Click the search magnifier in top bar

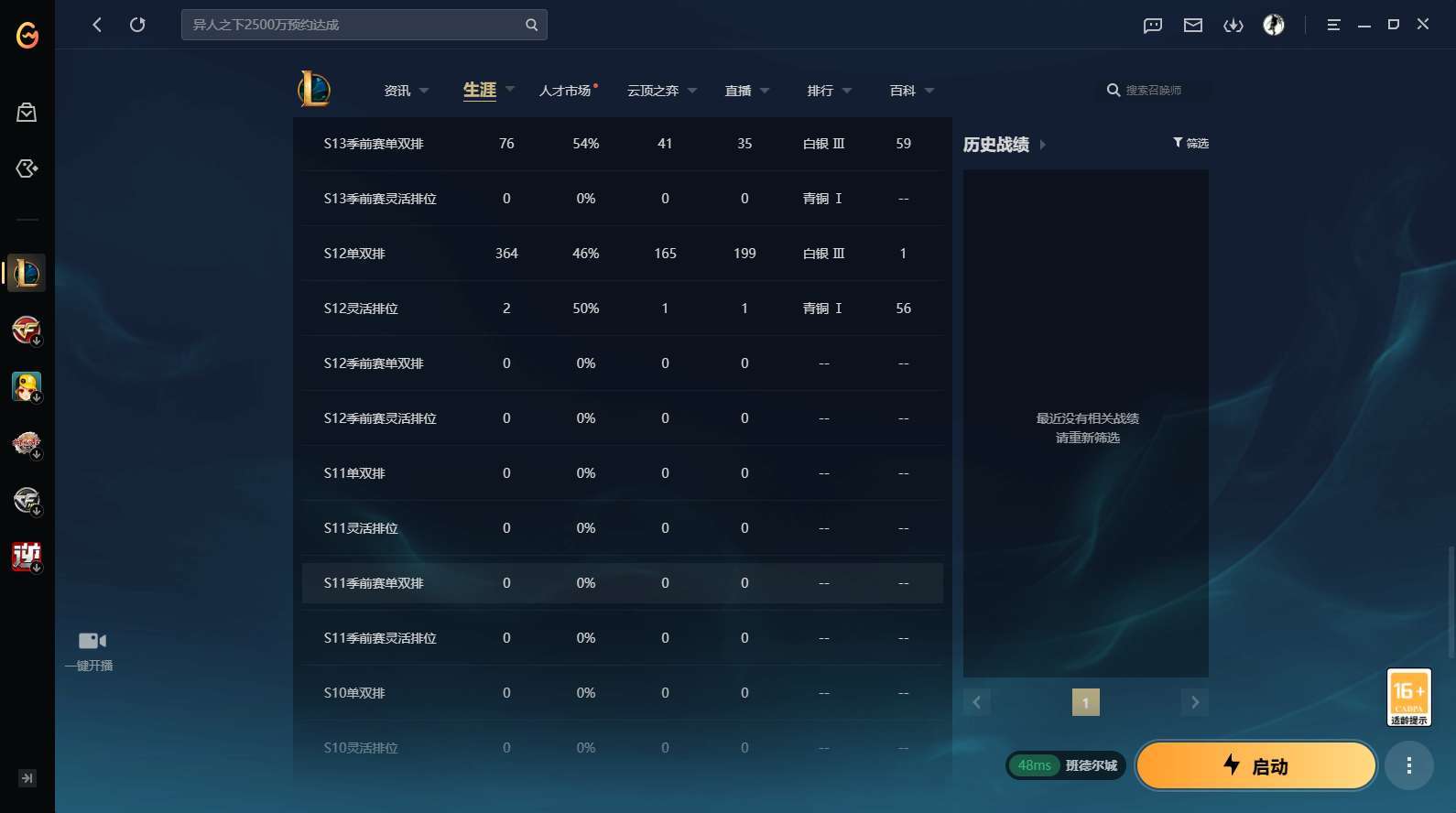[x=531, y=25]
